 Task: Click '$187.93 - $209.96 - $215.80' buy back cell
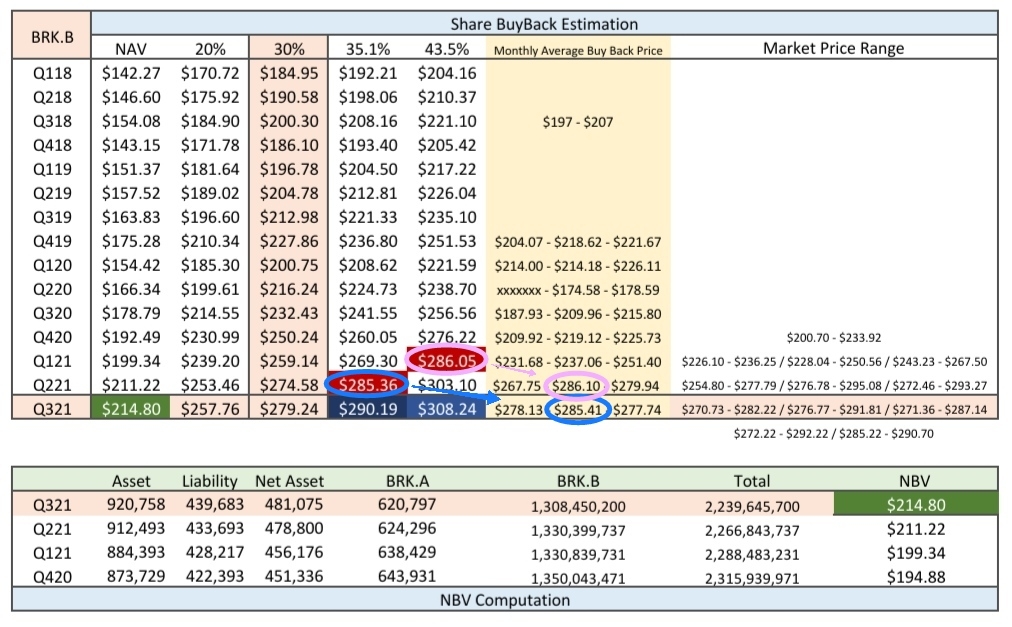pos(578,314)
